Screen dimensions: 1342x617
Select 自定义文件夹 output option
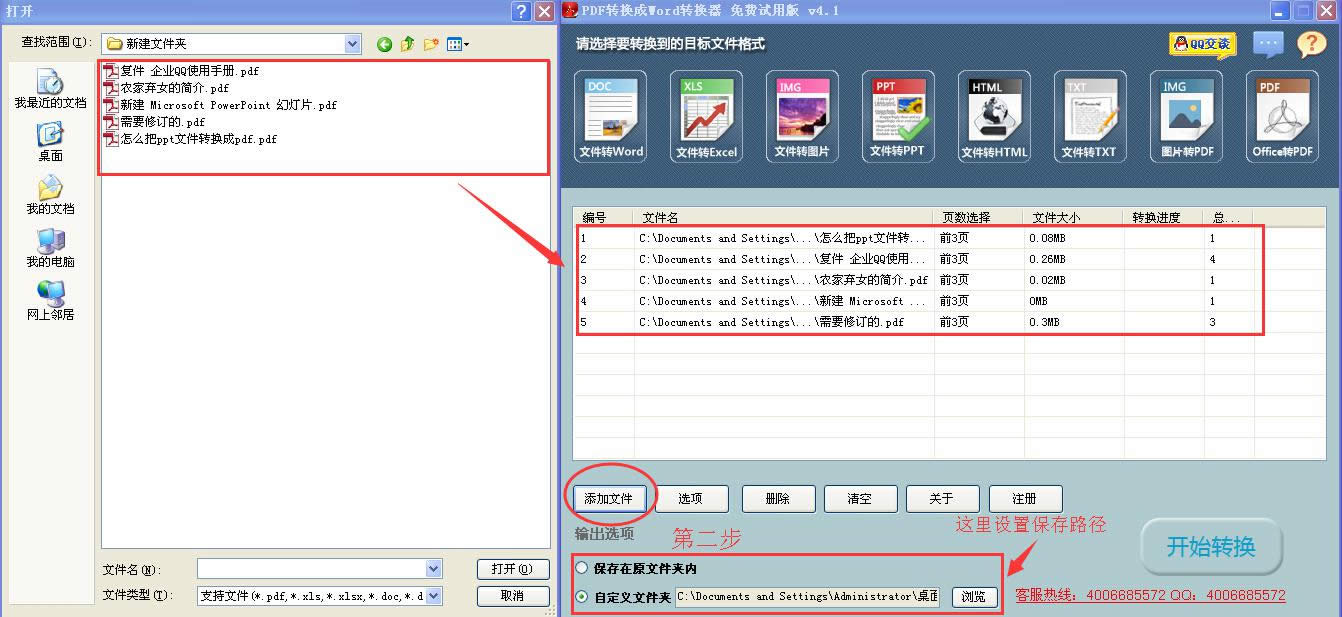click(x=581, y=596)
